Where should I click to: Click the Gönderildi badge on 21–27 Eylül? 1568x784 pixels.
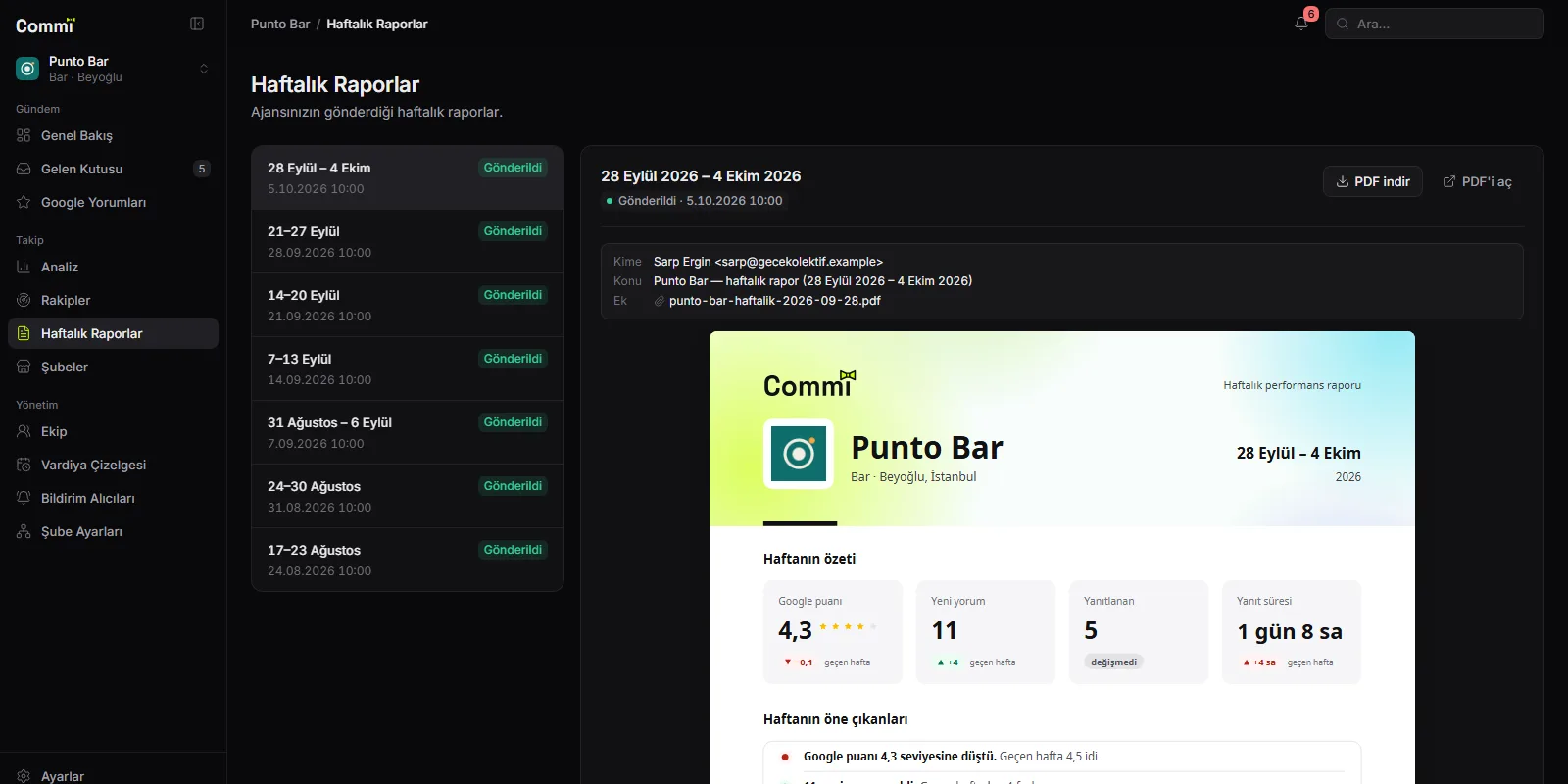point(513,231)
